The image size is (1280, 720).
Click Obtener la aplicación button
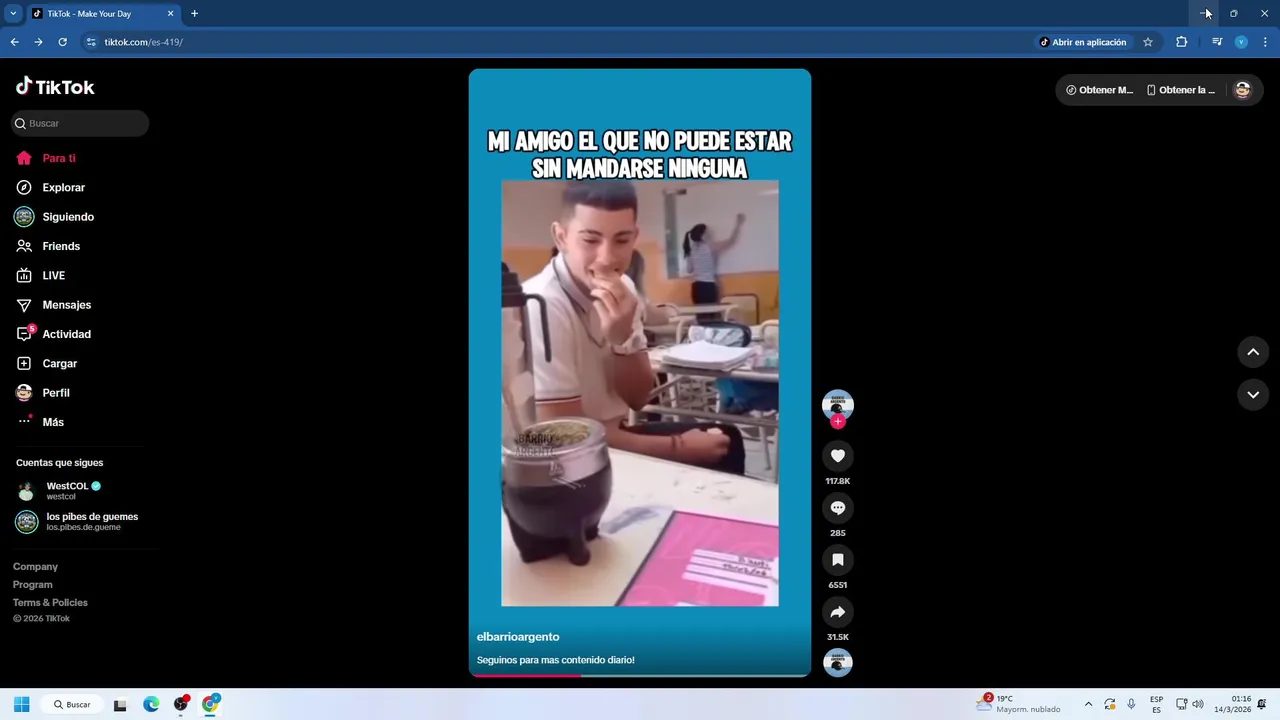pos(1181,90)
